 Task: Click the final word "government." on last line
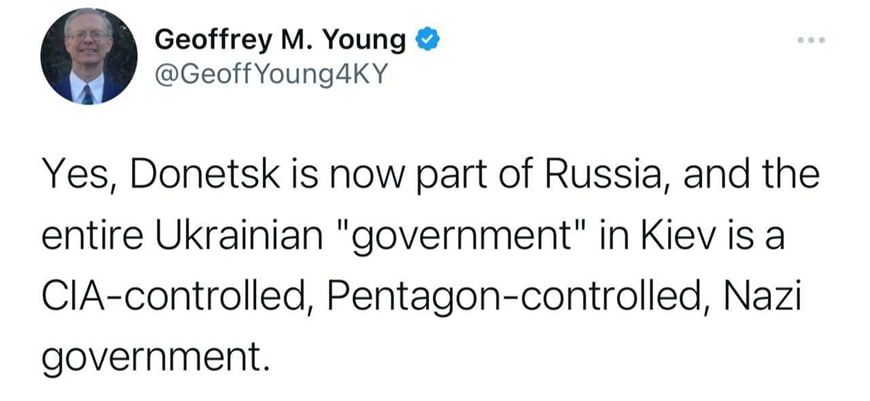tap(157, 357)
